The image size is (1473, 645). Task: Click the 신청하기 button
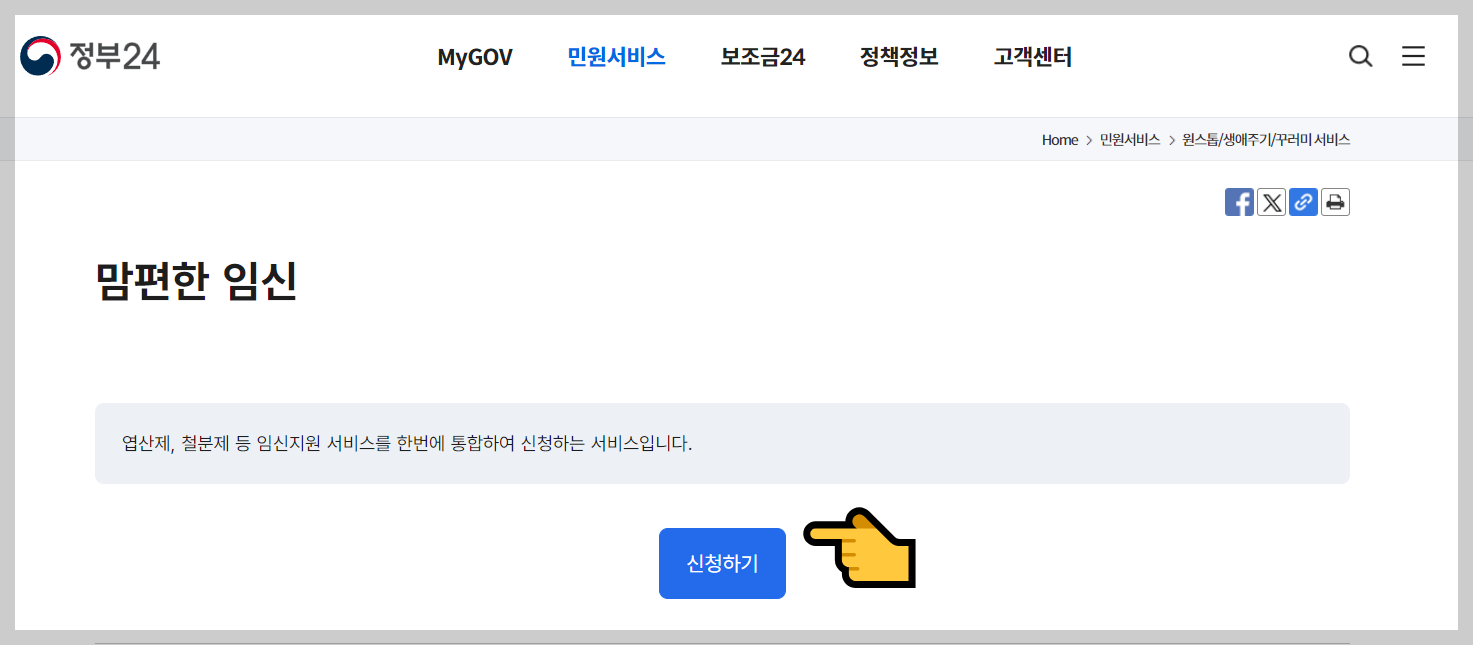click(722, 562)
